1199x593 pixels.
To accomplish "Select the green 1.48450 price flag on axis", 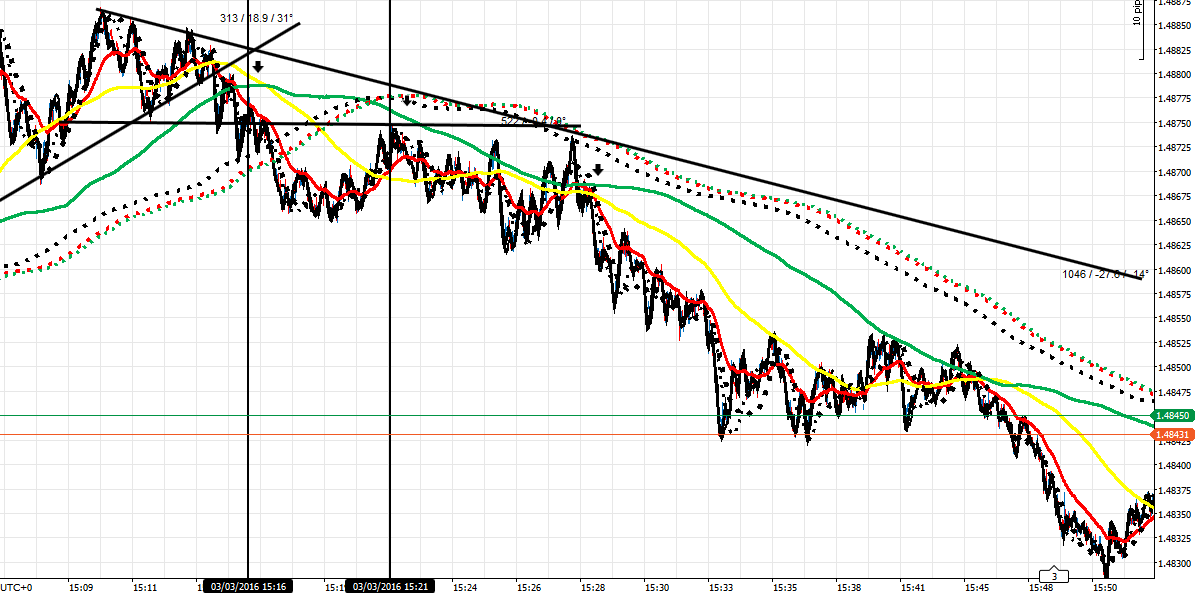I will point(1171,414).
